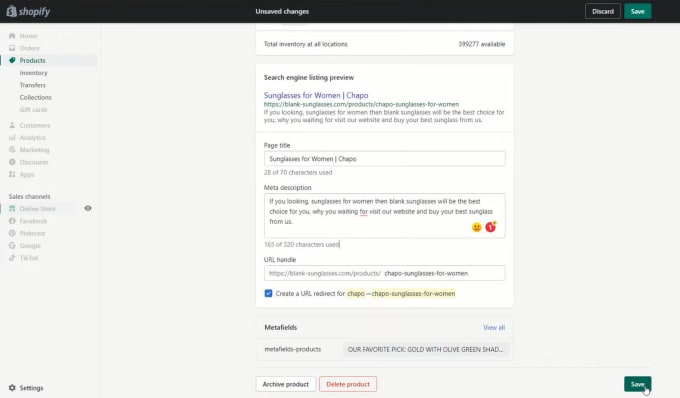This screenshot has width=680, height=398.
Task: Click the underlined word 'for' in meta description
Action: [363, 212]
